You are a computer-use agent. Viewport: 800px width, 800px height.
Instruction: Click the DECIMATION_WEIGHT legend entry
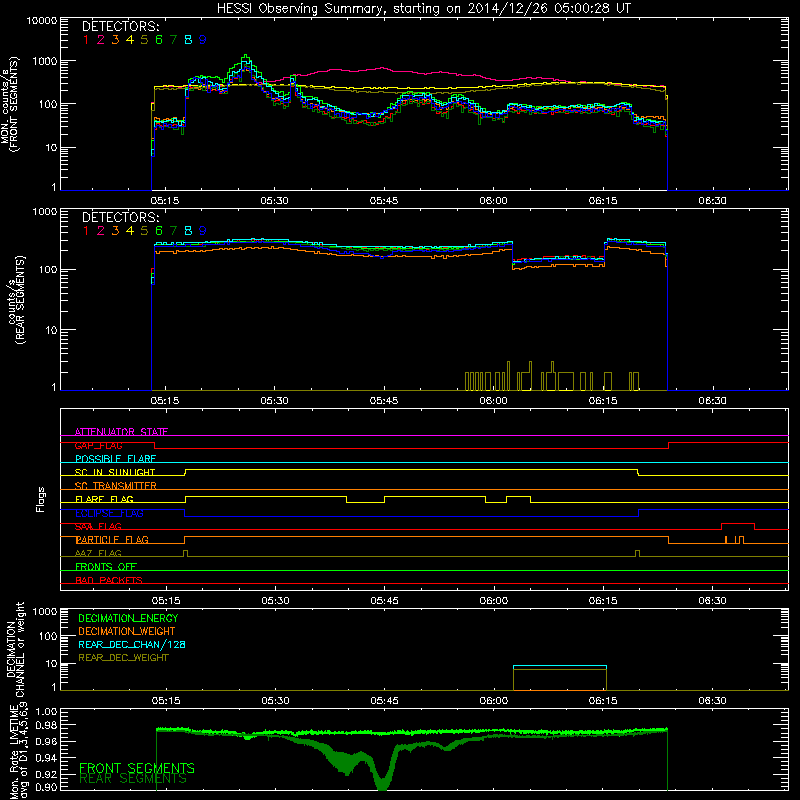click(127, 632)
